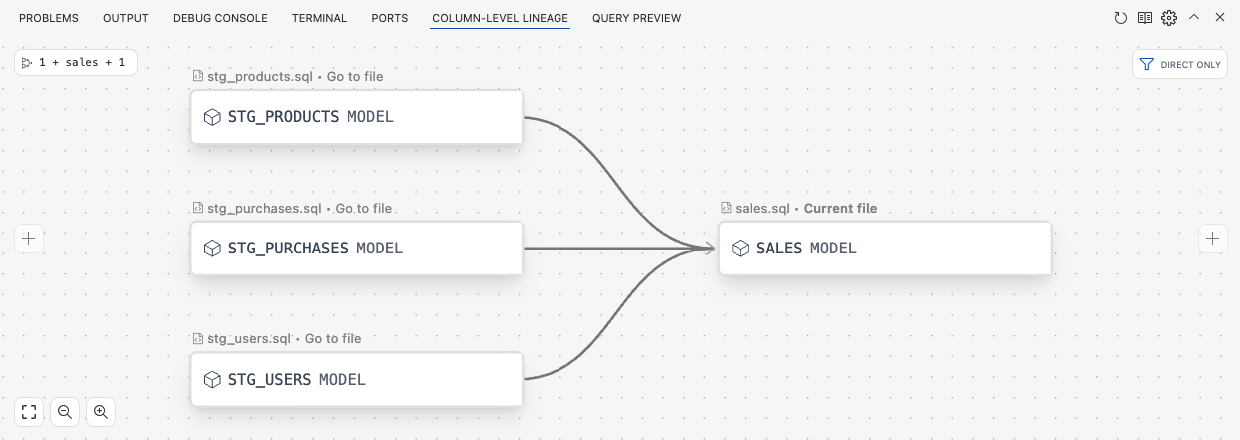Click the refresh lineage icon
This screenshot has height=440, width=1240.
pos(1121,18)
